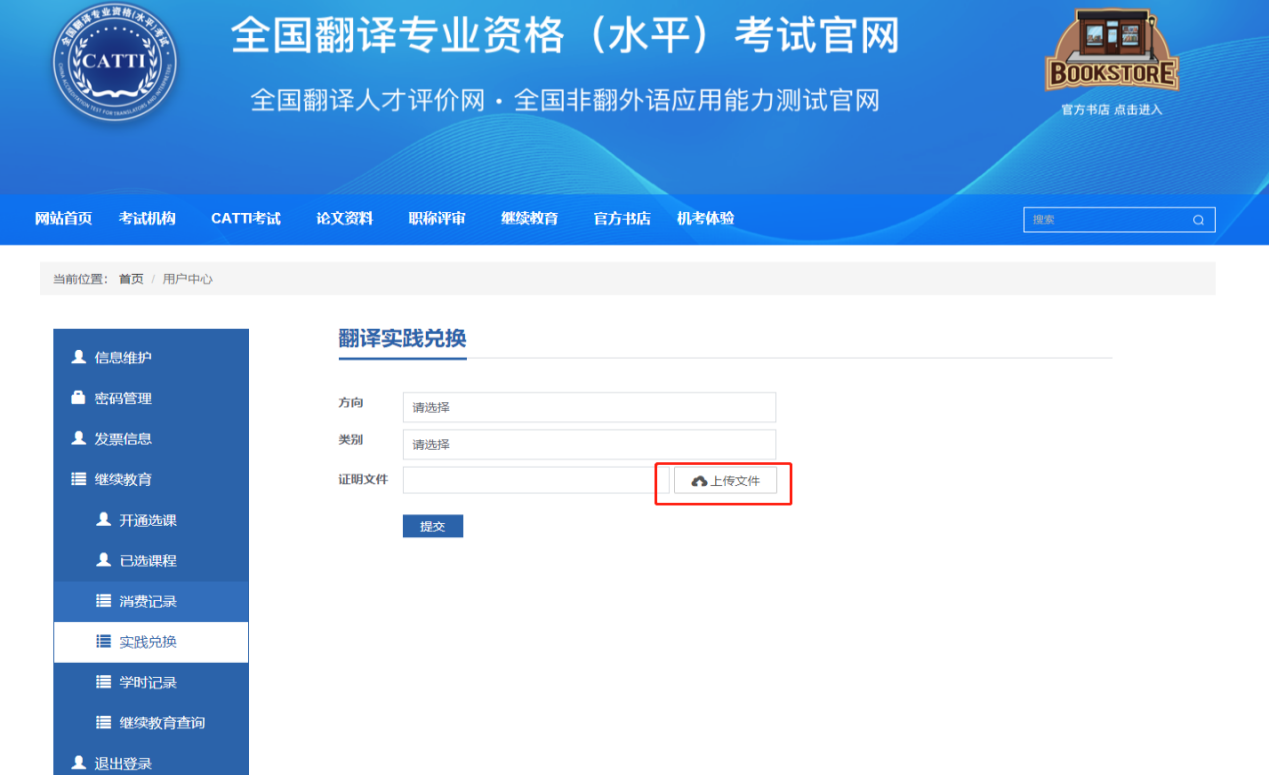The height and width of the screenshot is (775, 1269).
Task: Click the search magnifier icon
Action: coord(1198,220)
